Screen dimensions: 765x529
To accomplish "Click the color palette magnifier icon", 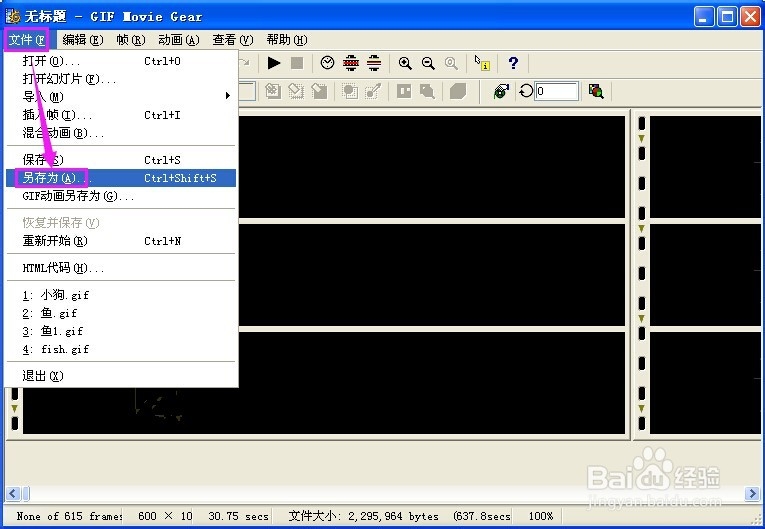I will [x=596, y=91].
